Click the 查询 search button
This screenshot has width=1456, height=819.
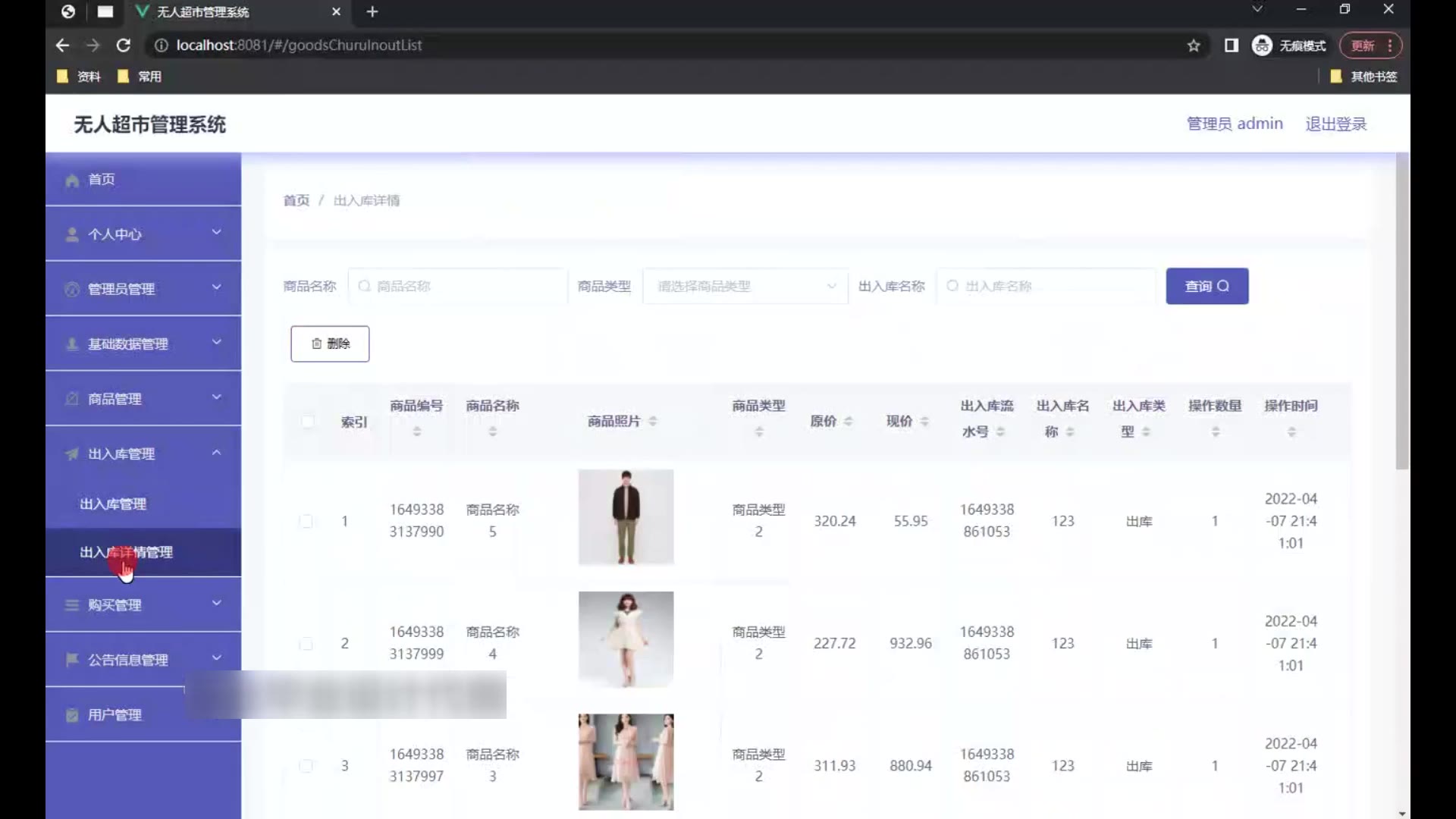(x=1207, y=287)
